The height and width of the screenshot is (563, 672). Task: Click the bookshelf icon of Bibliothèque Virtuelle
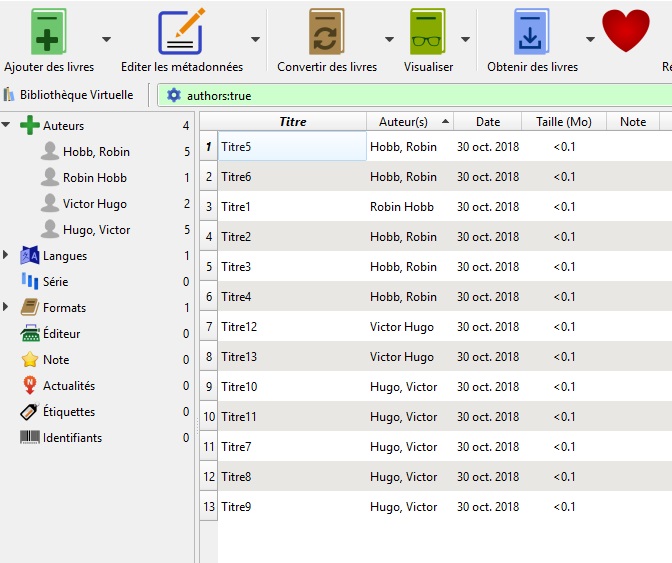pos(9,95)
